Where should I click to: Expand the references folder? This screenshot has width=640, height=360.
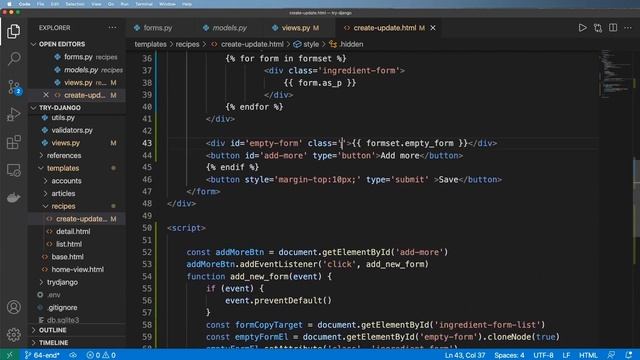point(64,156)
